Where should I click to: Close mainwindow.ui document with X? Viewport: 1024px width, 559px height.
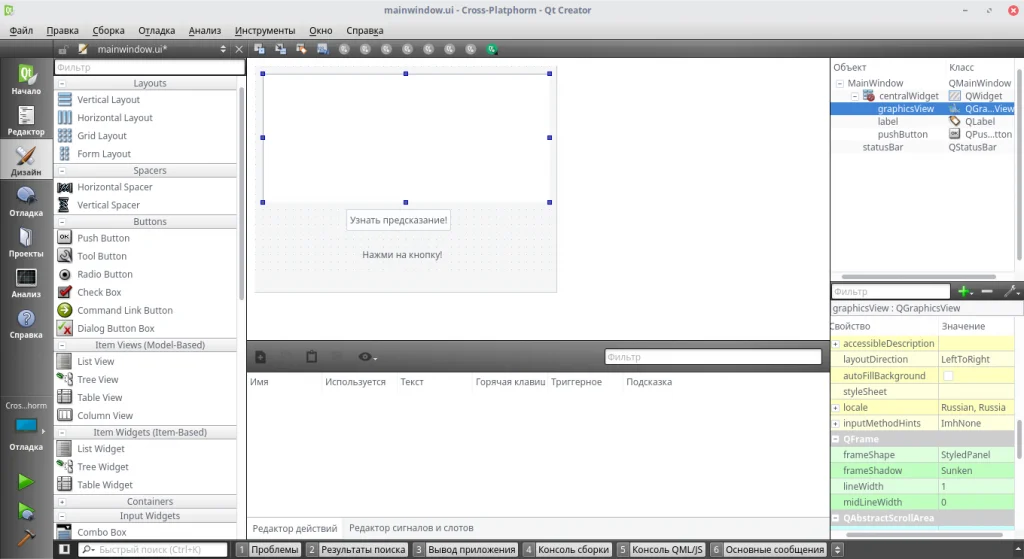(x=239, y=49)
